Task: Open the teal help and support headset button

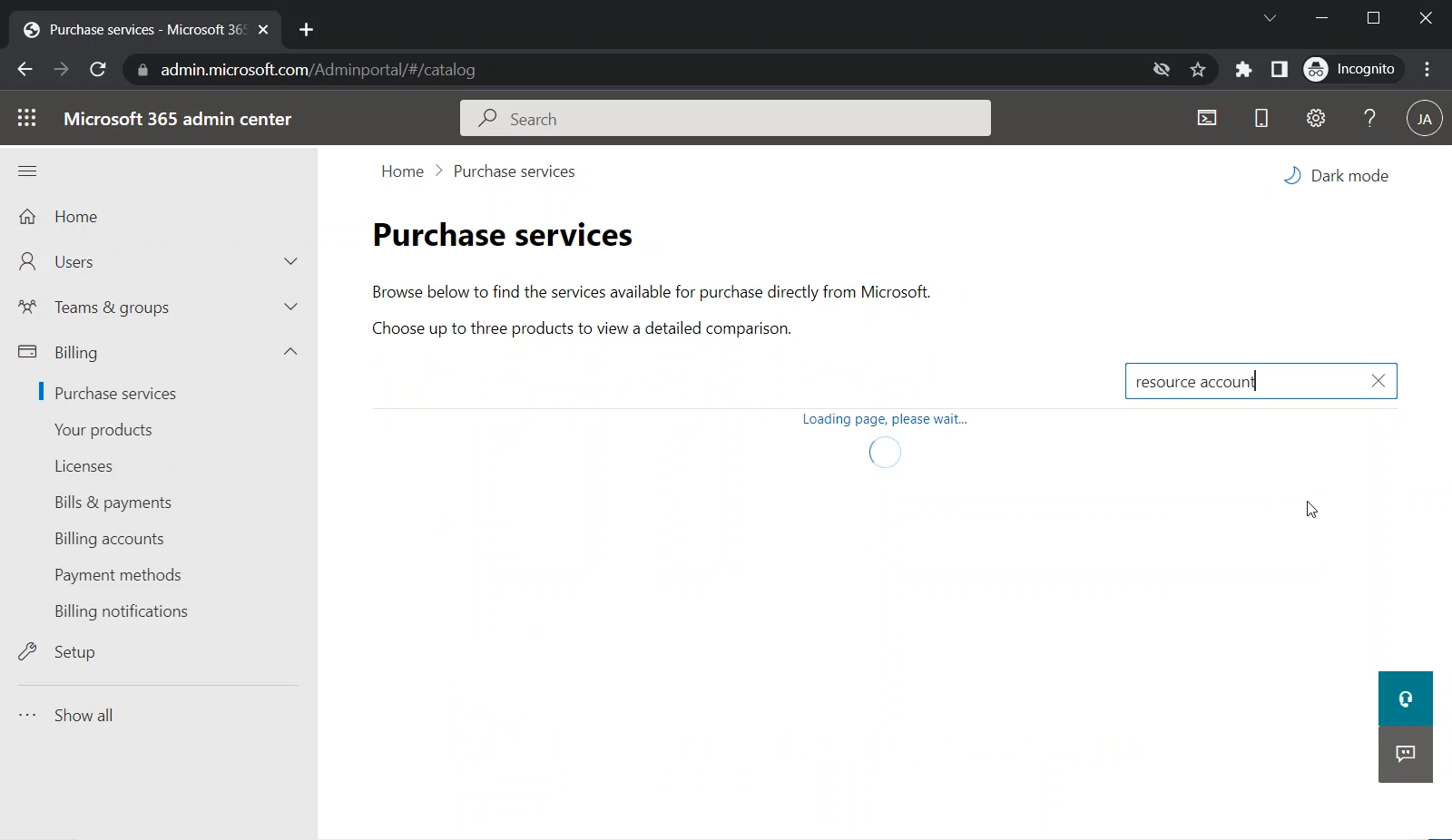Action: 1405,698
